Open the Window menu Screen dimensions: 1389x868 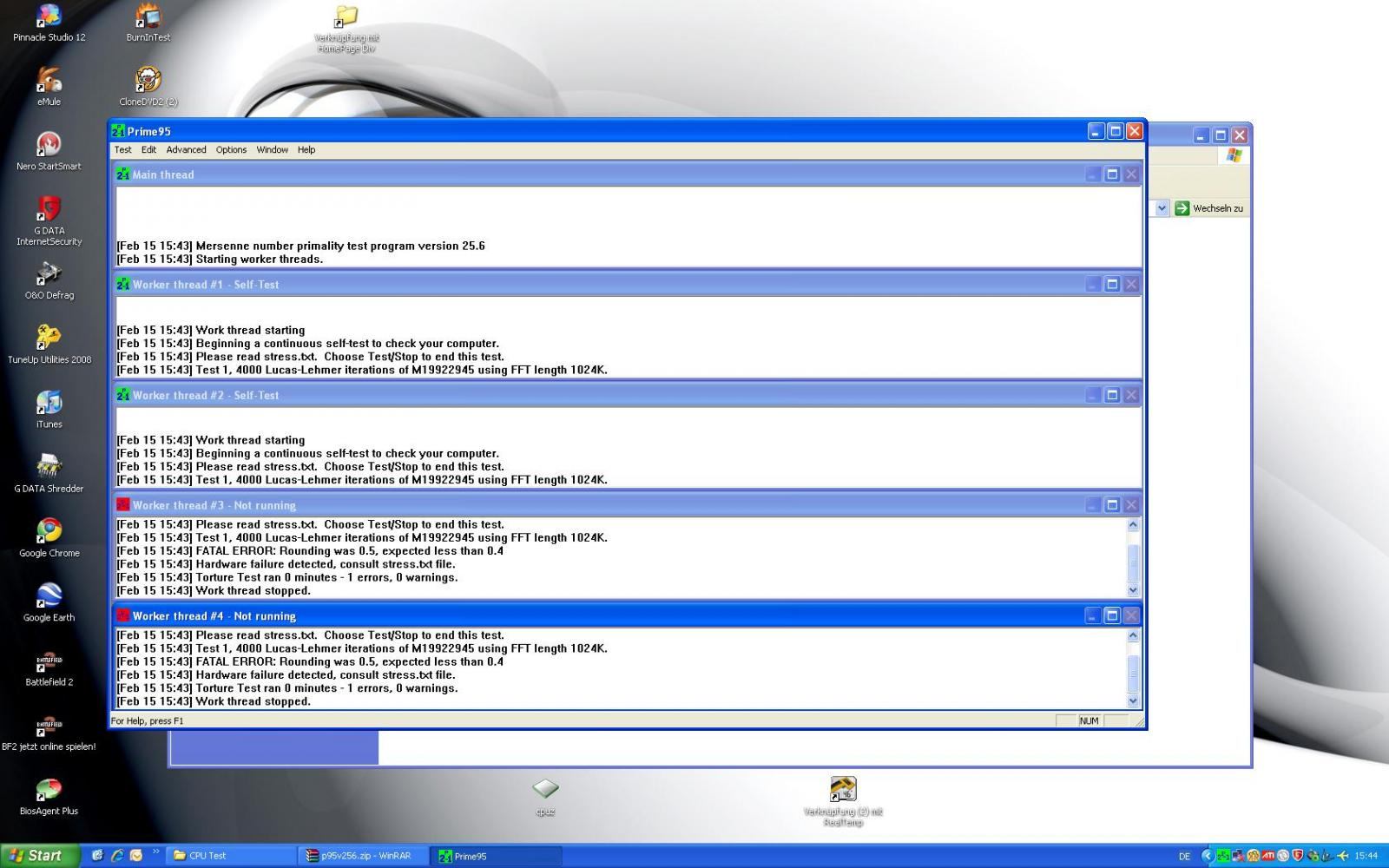coord(273,149)
